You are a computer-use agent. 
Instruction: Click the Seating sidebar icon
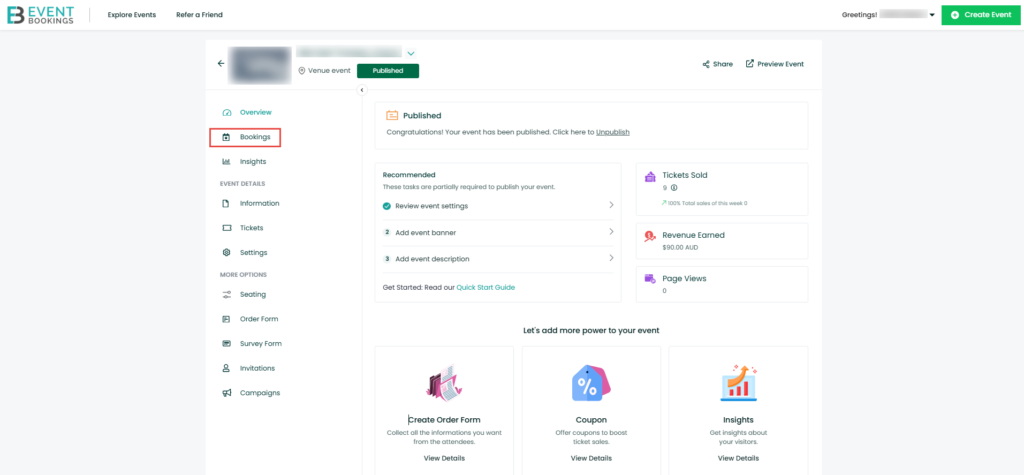point(227,295)
